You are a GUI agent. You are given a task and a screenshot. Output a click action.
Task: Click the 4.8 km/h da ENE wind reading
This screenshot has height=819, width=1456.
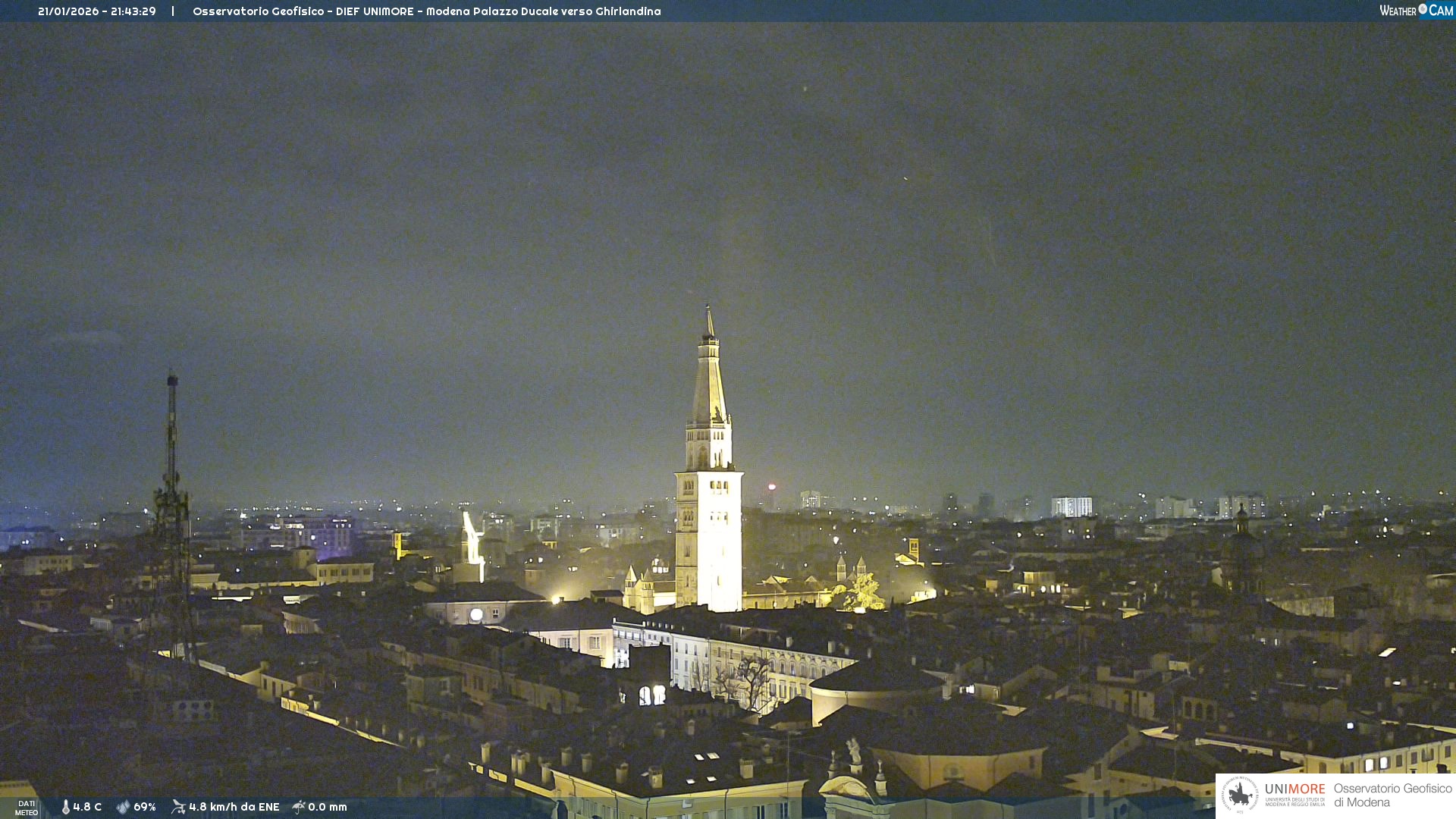point(234,807)
